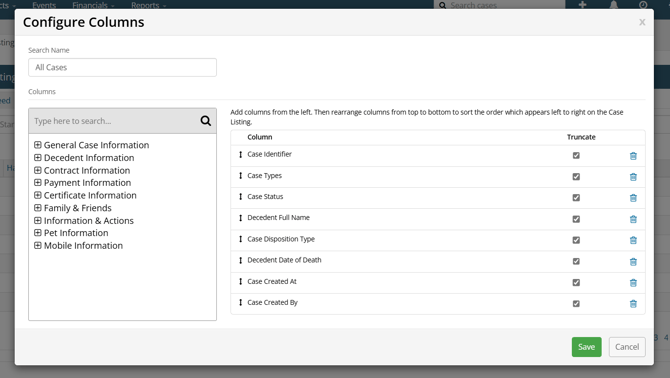Screen dimensions: 670x378
Task: Remove Case Disposition Type column via trash icon
Action: [x=633, y=240]
